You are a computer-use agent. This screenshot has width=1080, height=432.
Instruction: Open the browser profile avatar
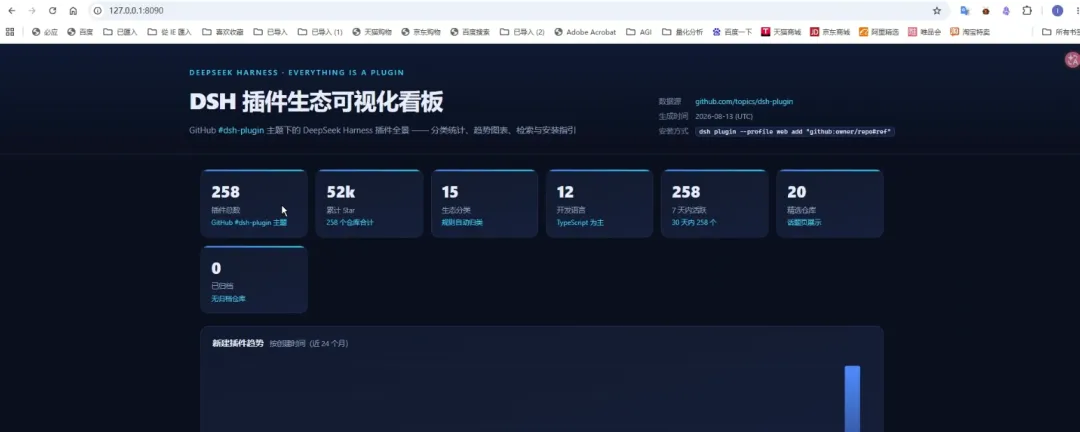[x=1057, y=11]
